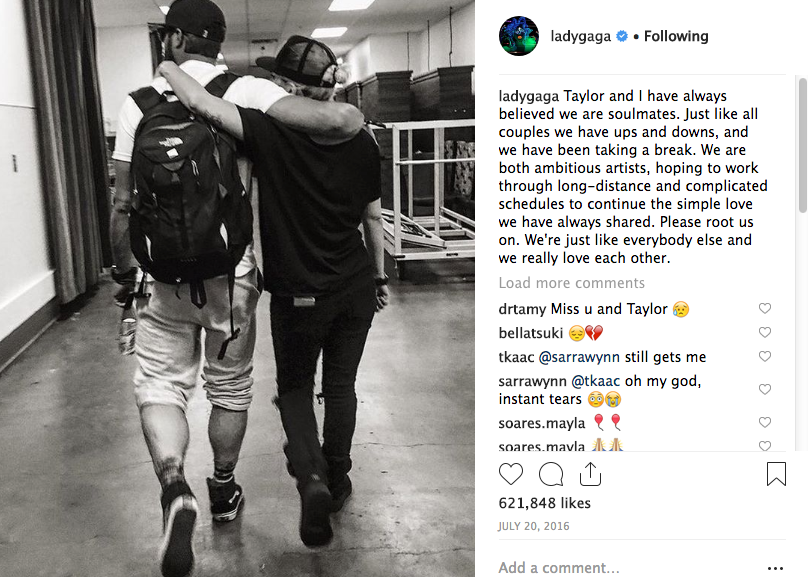Open ladygaga's profile picture avatar
The image size is (808, 577).
click(x=519, y=36)
